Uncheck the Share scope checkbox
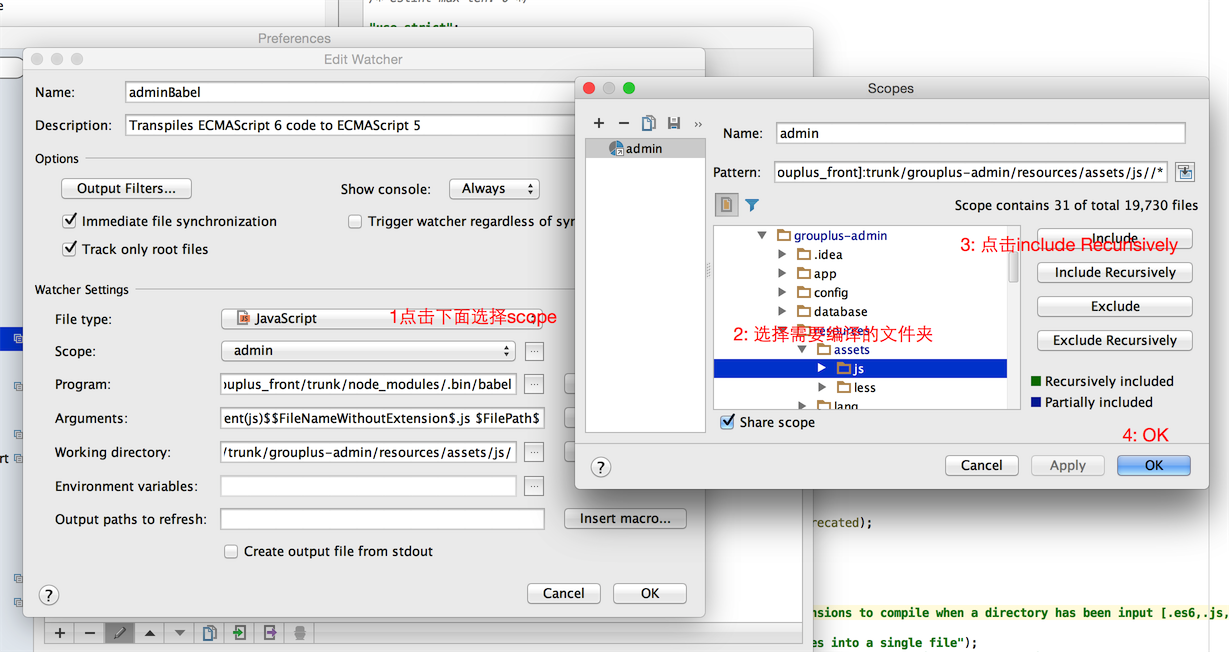This screenshot has width=1229, height=652. point(727,422)
